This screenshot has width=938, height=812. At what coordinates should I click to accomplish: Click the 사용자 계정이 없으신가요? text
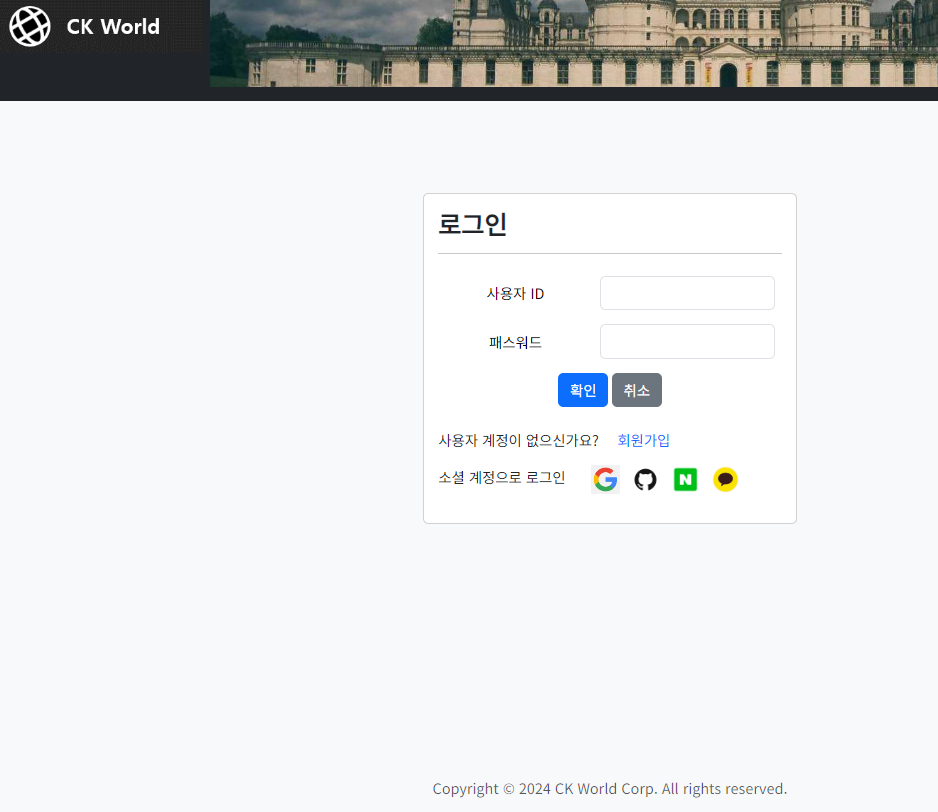point(519,440)
